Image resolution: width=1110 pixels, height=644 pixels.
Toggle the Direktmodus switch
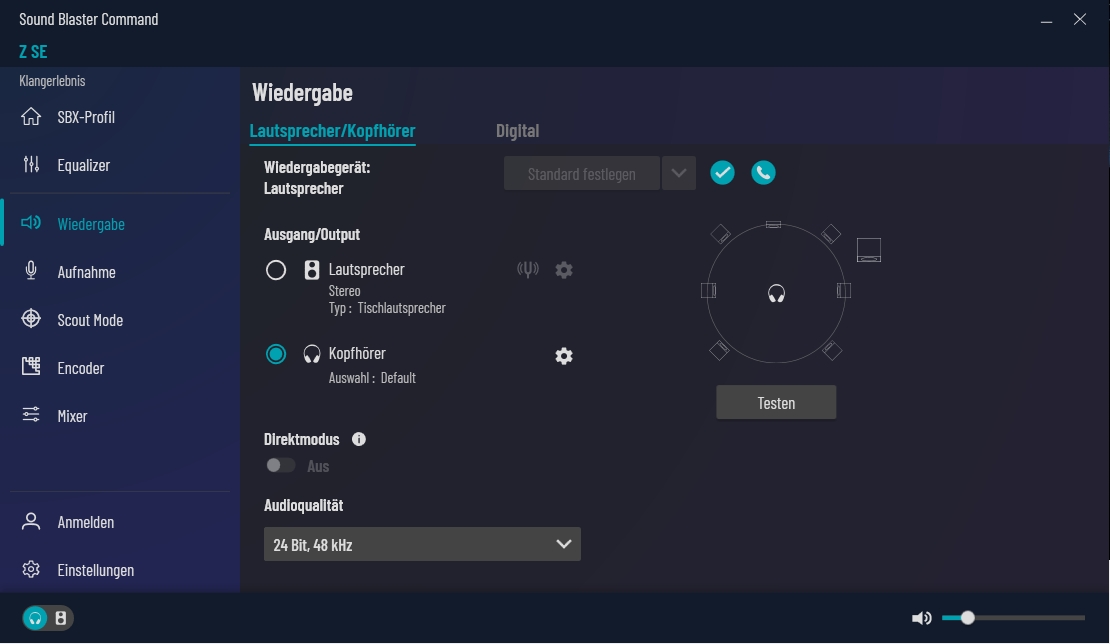click(x=280, y=466)
